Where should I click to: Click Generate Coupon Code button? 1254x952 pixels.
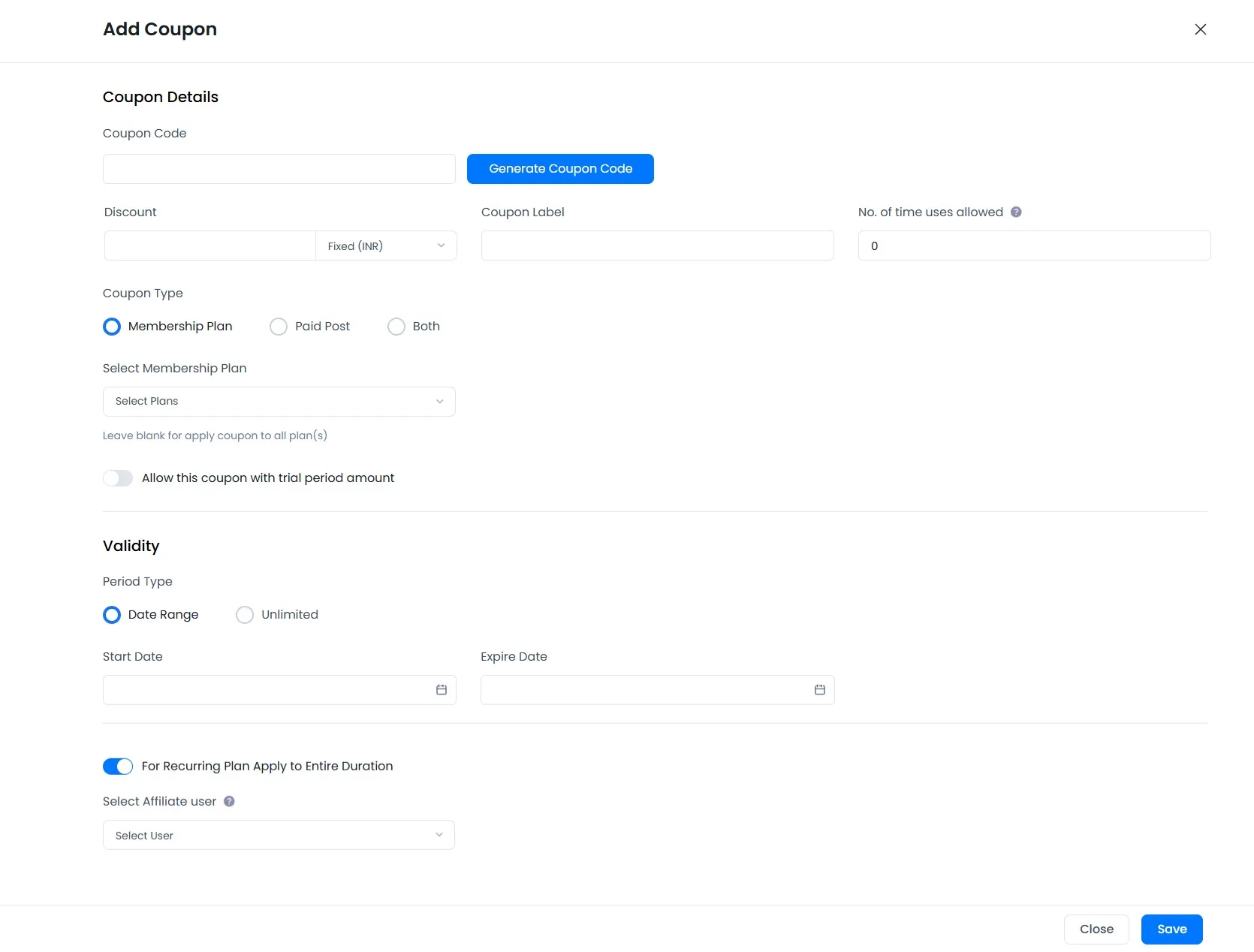(x=560, y=169)
